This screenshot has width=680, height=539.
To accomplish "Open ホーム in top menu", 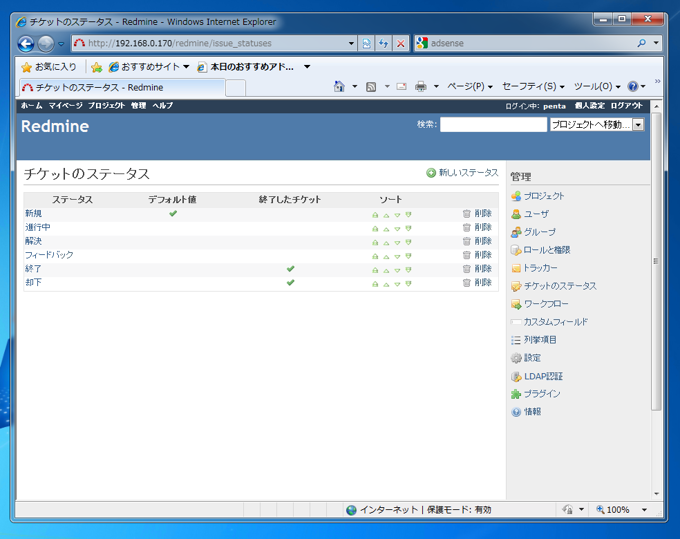I will point(31,106).
